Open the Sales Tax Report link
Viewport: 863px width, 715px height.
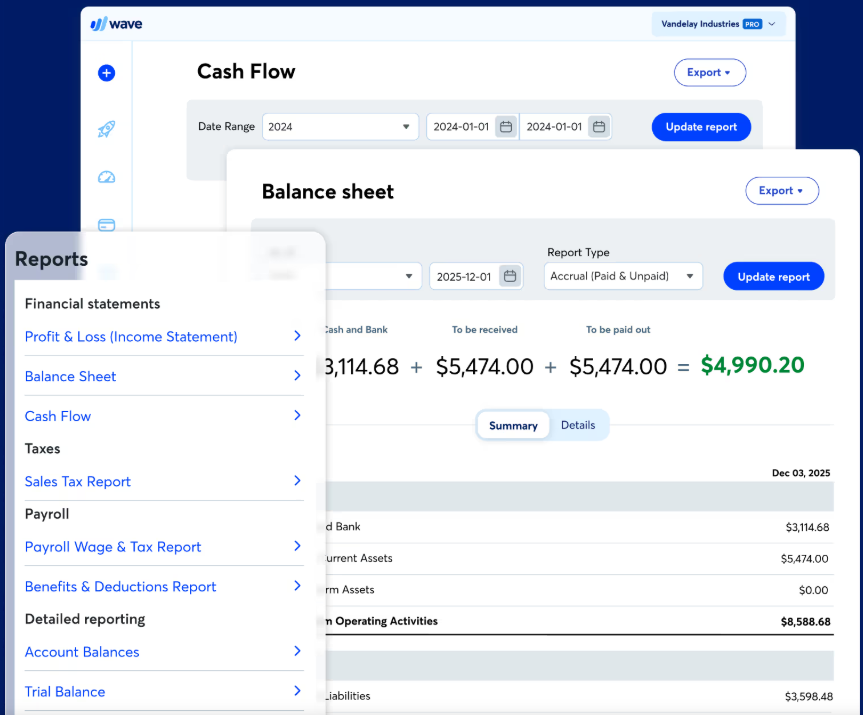point(78,481)
